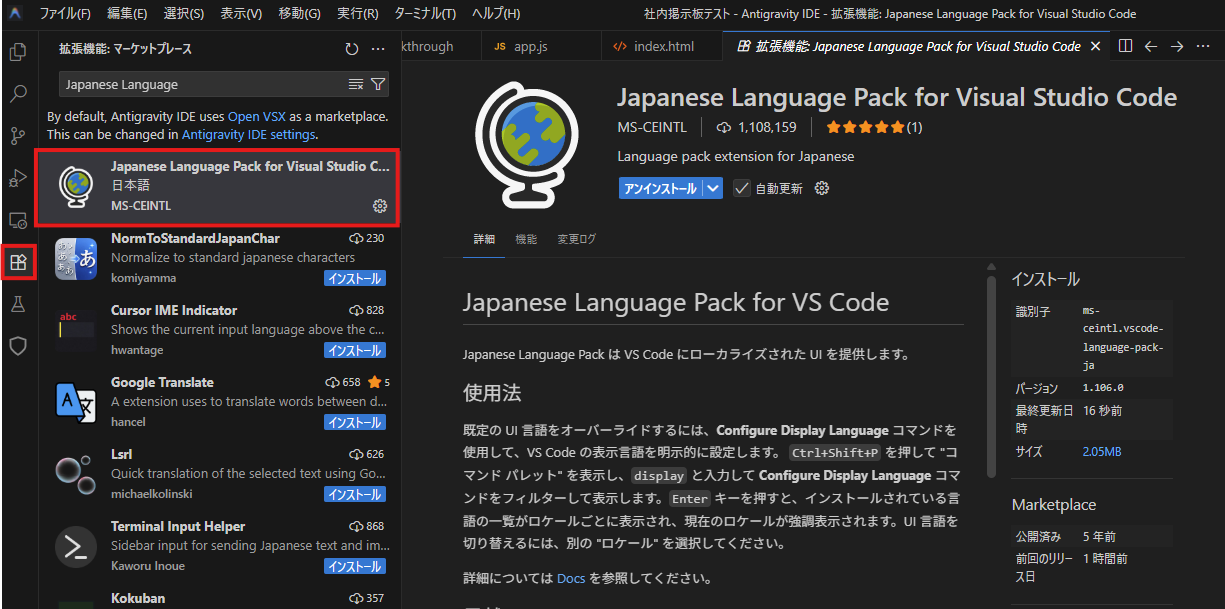Select the 変更ログ changelog tab

[x=577, y=239]
